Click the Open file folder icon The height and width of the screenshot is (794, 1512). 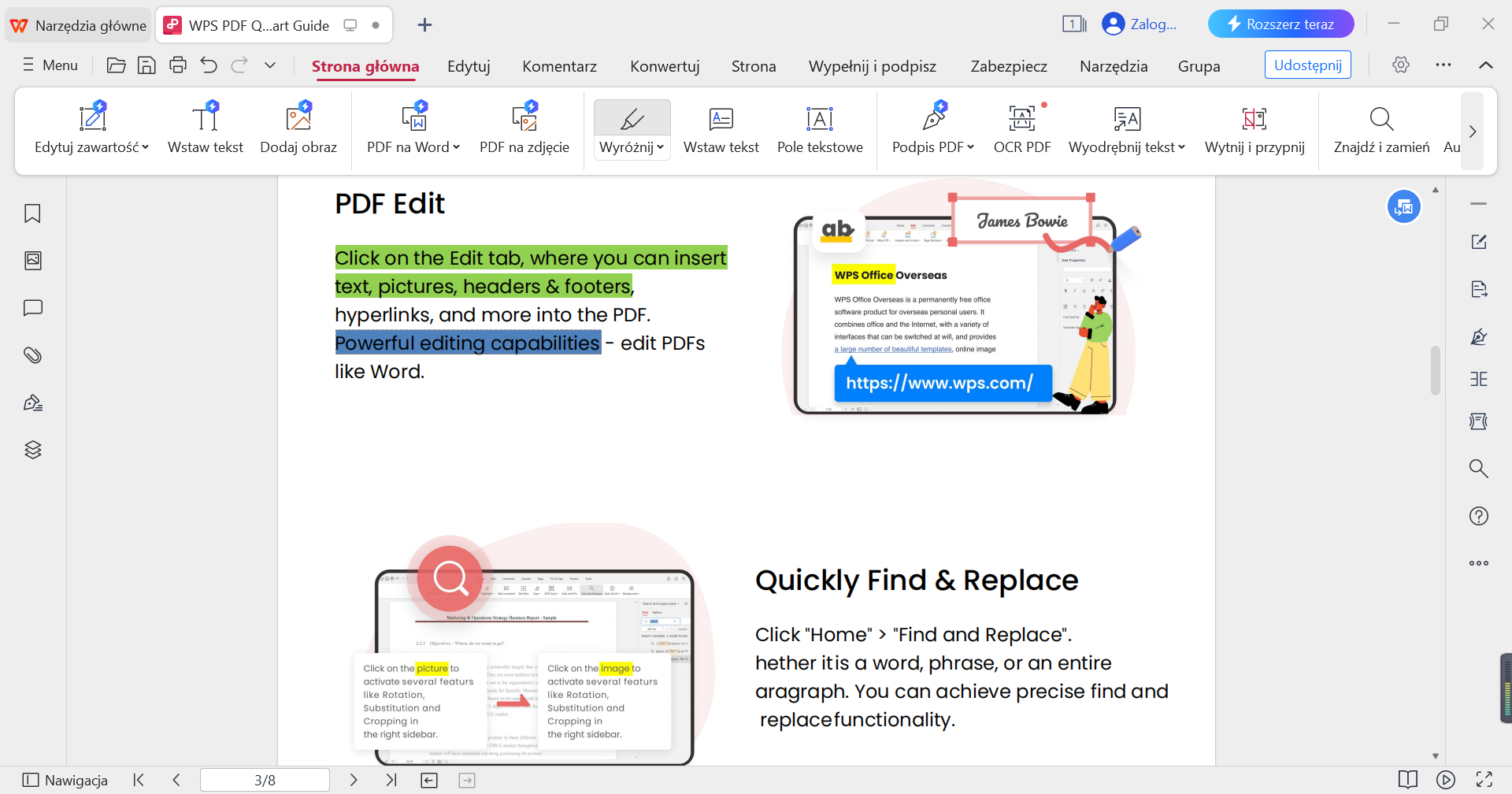pyautogui.click(x=116, y=65)
